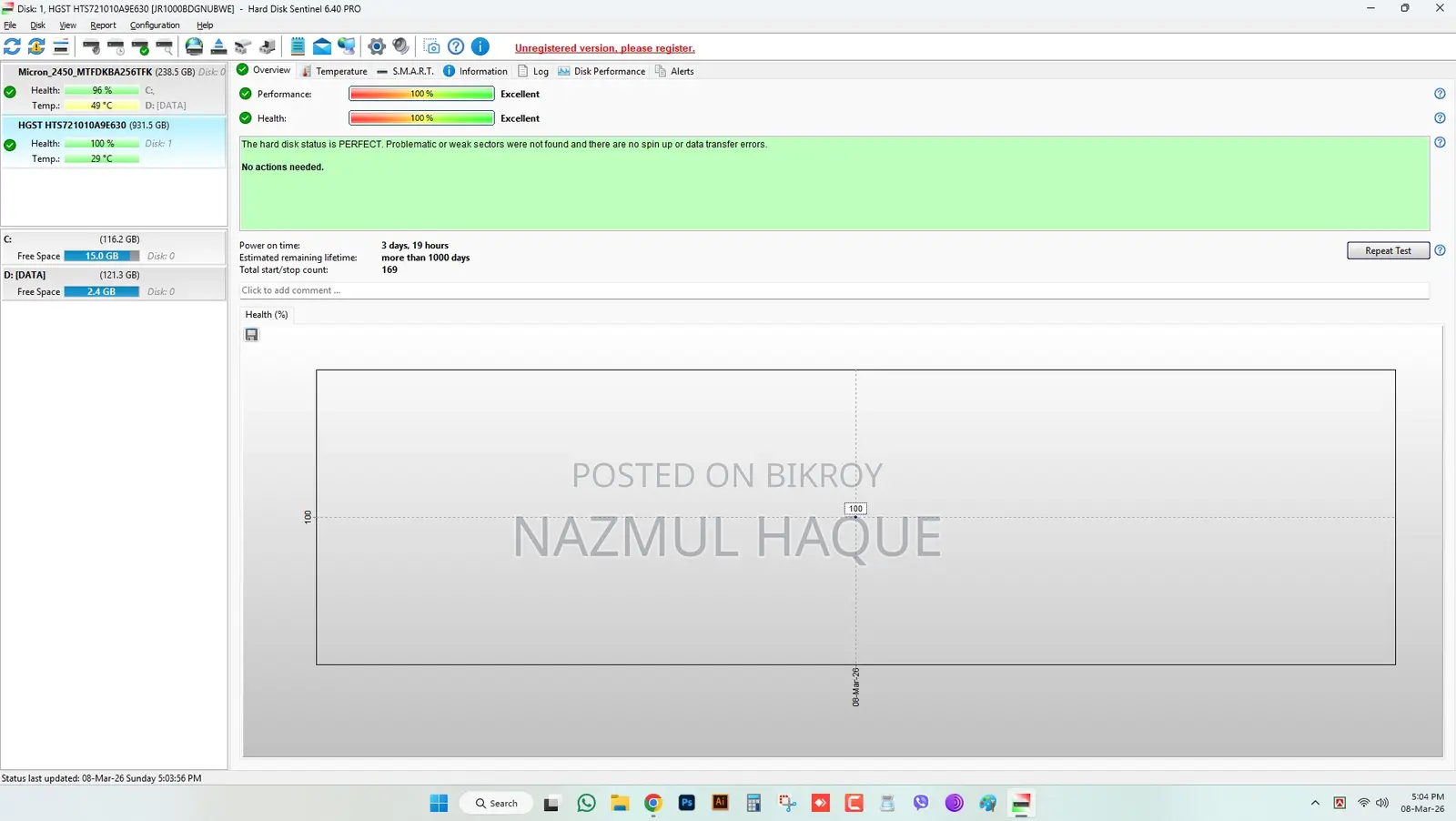Open the Disk menu
Viewport: 1456px width, 821px height.
coord(37,25)
